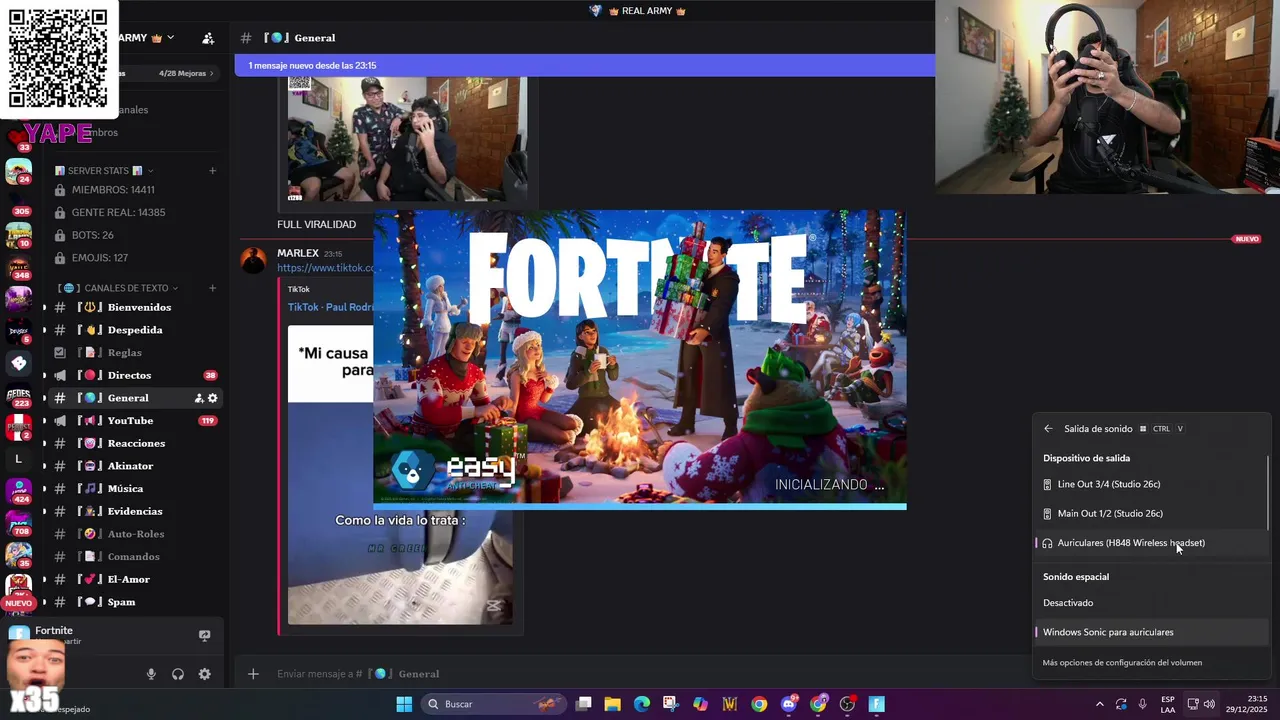Open Discord from the taskbar
This screenshot has width=1280, height=720.
789,704
